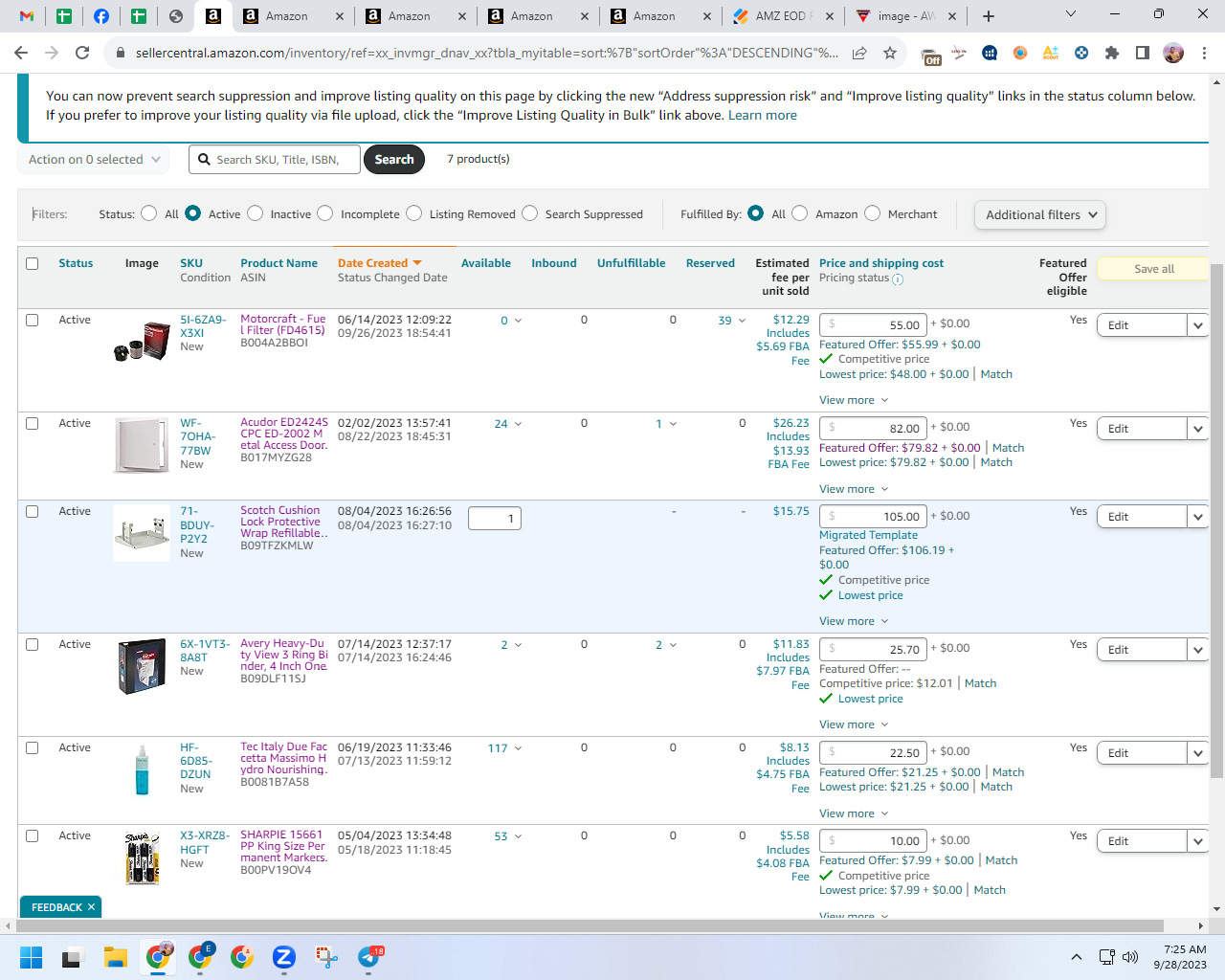Share this page via the address bar
The height and width of the screenshot is (980, 1225).
coord(859,53)
